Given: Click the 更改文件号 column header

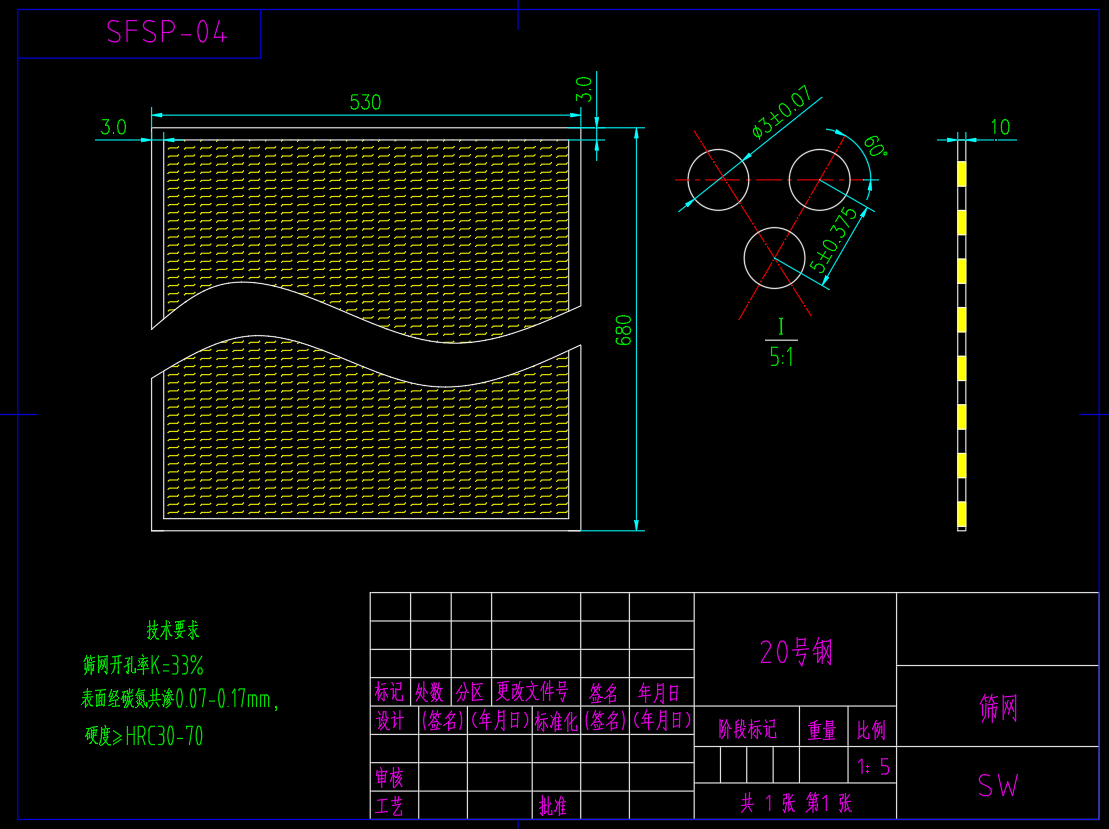Looking at the screenshot, I should (532, 691).
